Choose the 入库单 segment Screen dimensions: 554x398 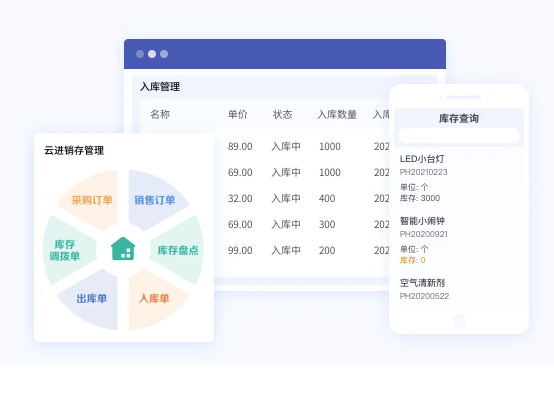(154, 299)
